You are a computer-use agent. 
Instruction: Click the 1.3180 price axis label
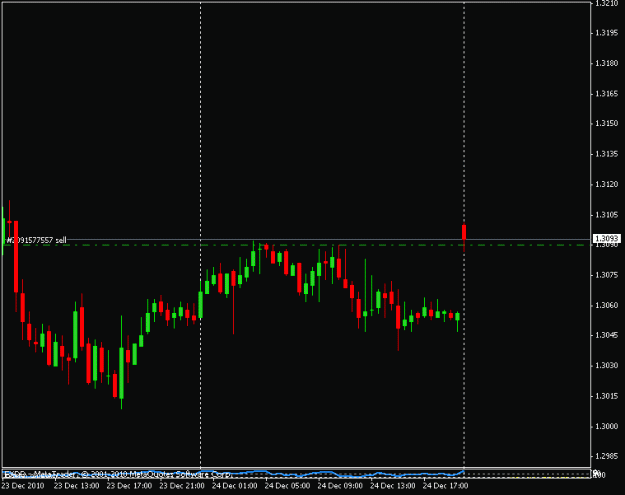coord(607,63)
